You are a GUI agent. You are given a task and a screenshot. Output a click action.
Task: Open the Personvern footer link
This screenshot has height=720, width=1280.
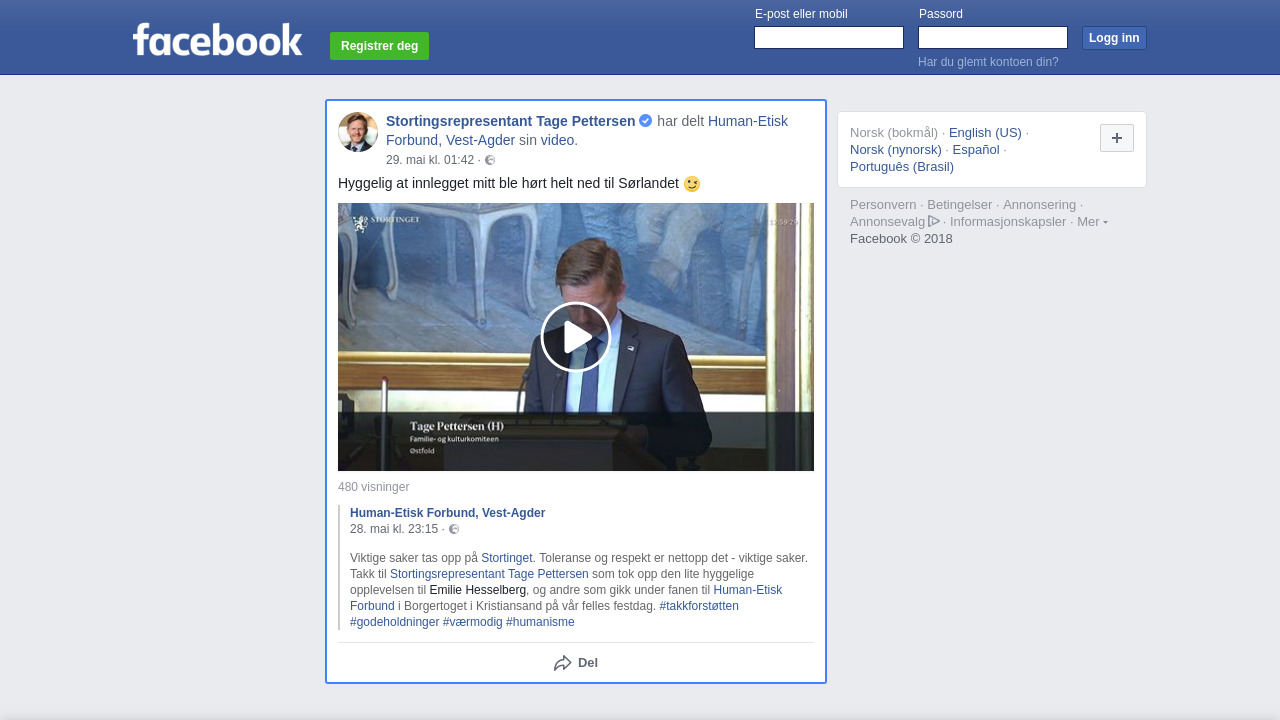[x=883, y=205]
